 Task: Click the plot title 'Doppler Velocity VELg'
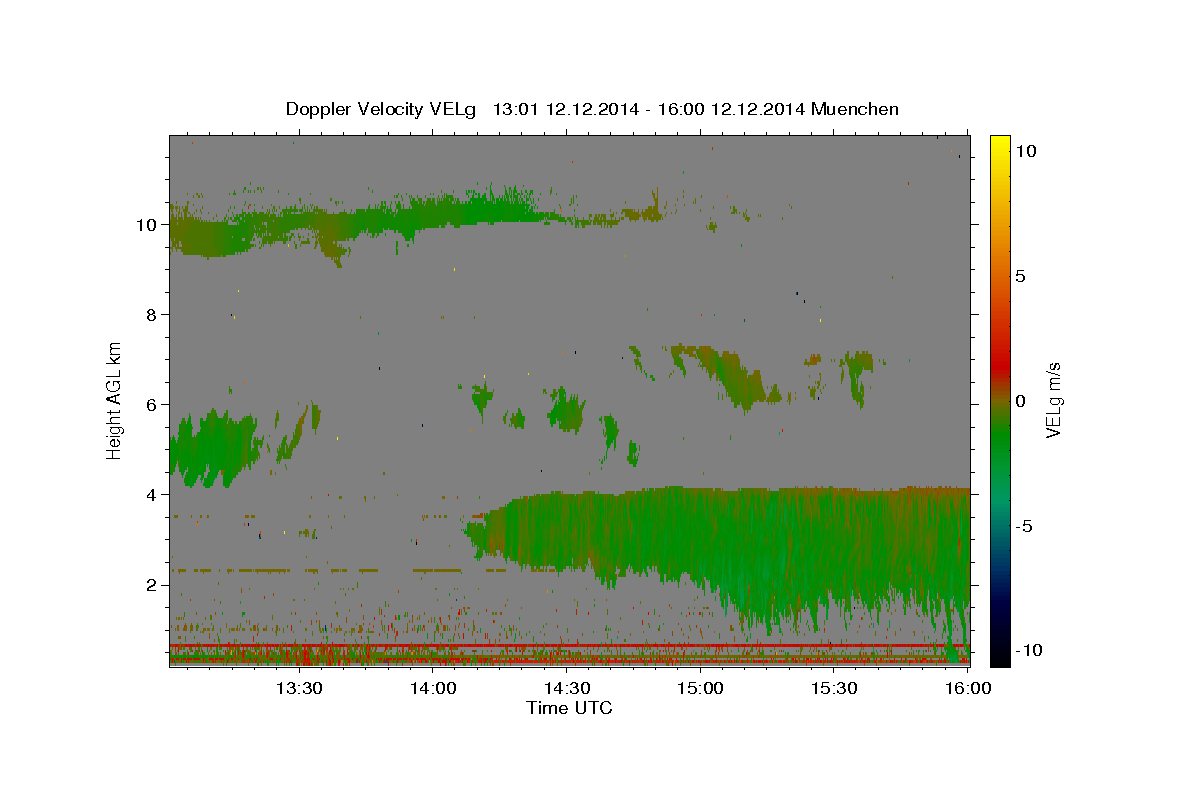click(380, 109)
